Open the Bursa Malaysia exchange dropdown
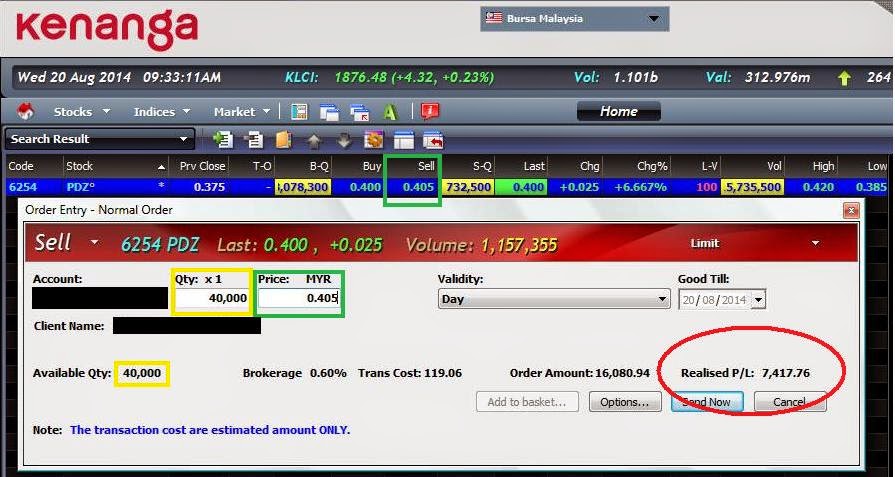 (x=575, y=19)
